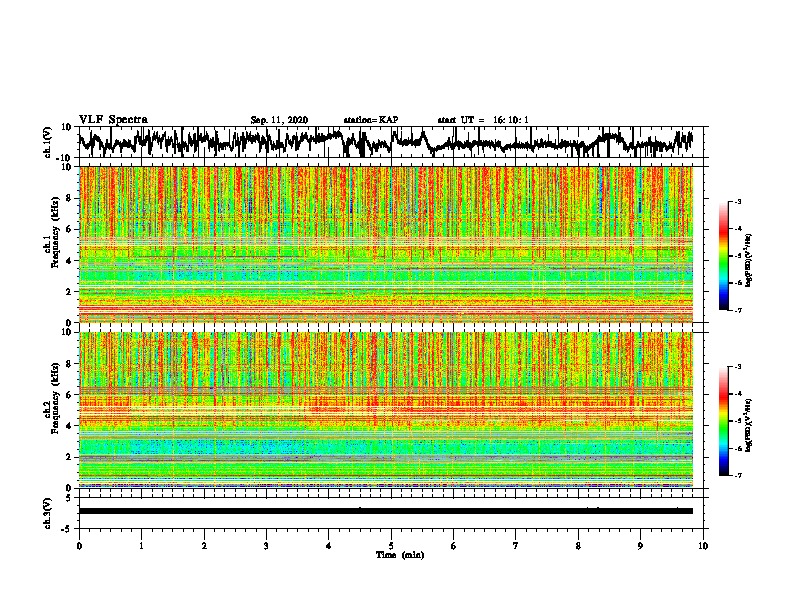This screenshot has height=612, width=792.
Task: Click the ch.2 spectrogram color bar
Action: [x=724, y=421]
